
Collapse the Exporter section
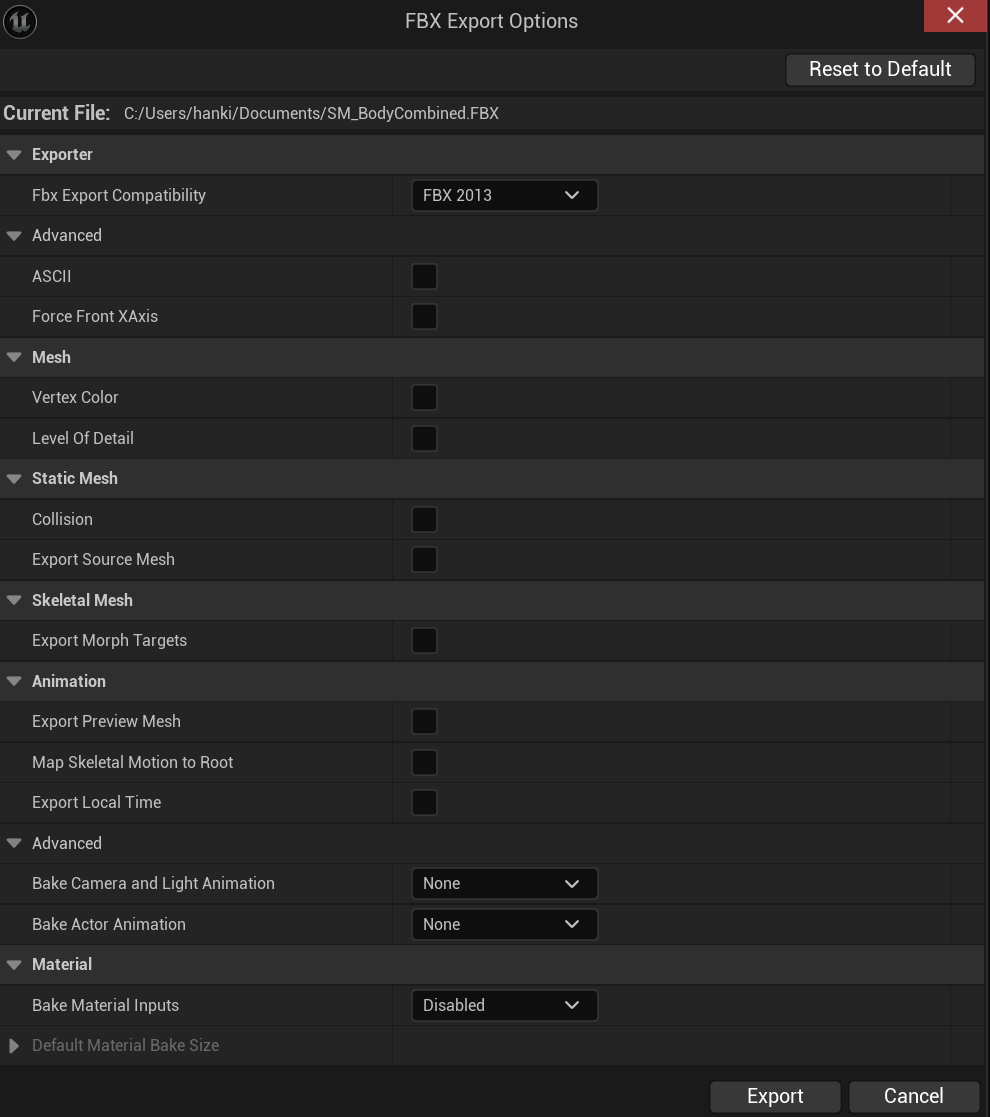[x=14, y=155]
